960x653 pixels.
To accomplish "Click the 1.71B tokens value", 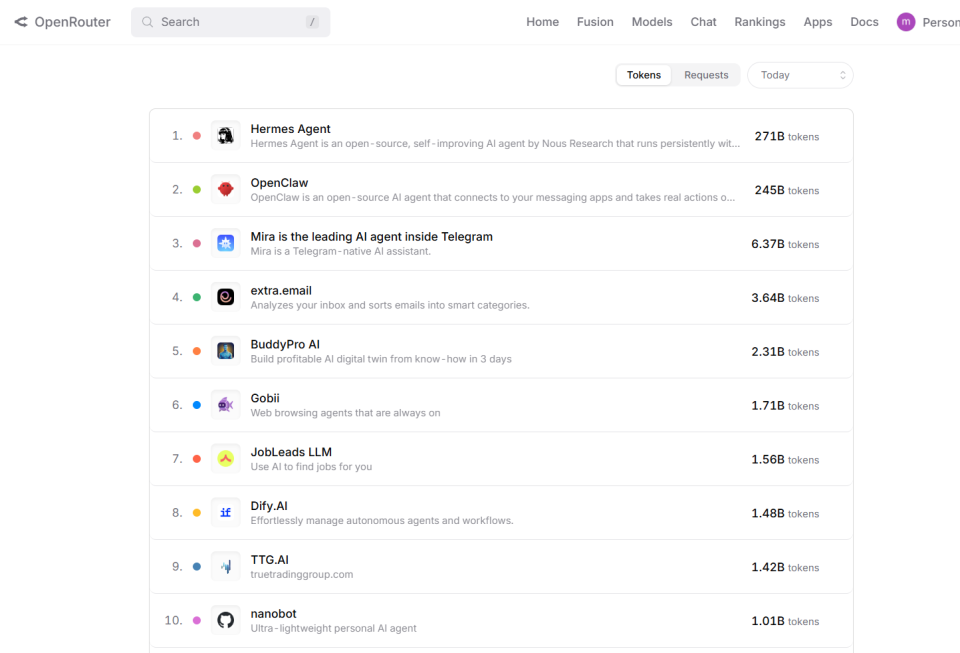I will click(x=786, y=406).
